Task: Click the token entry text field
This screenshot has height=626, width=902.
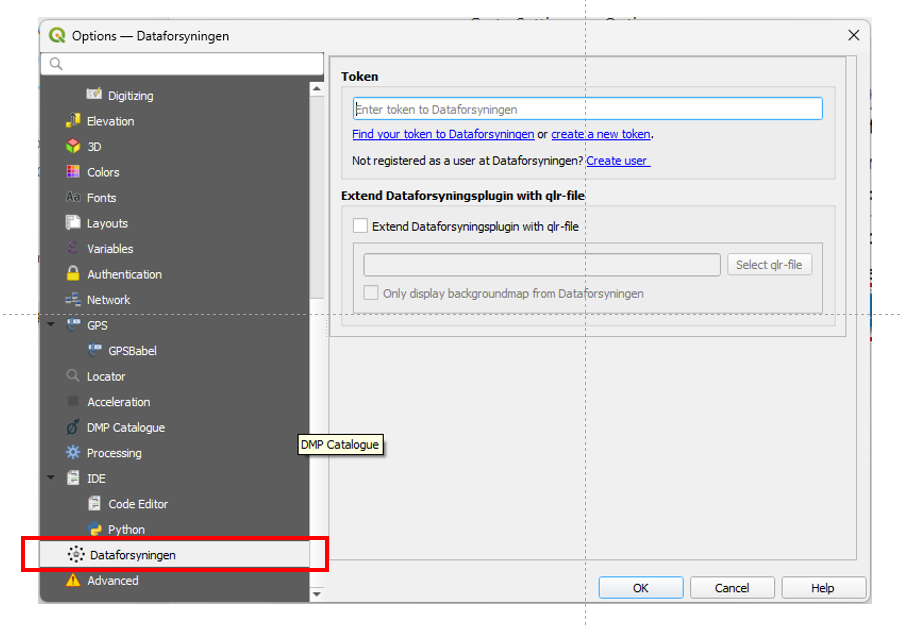Action: coord(587,109)
